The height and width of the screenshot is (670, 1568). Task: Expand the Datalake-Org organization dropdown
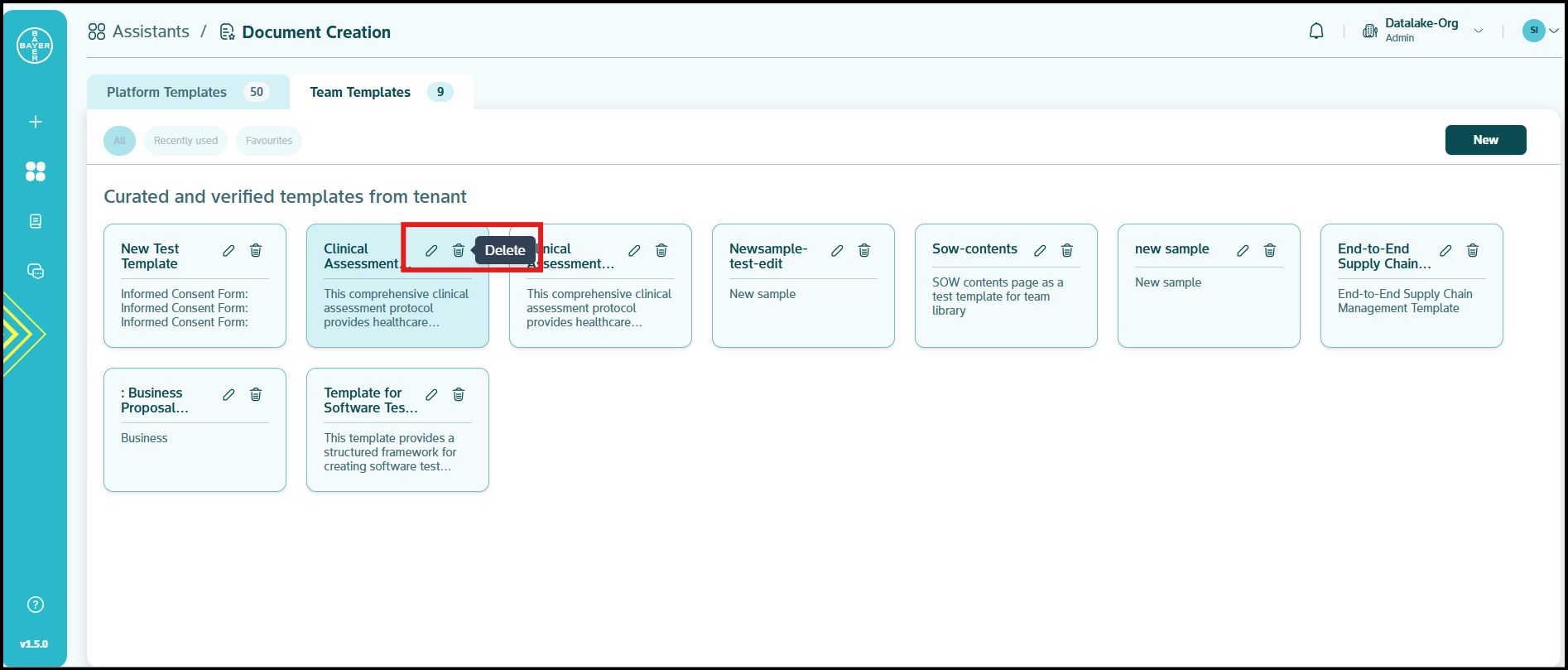click(1478, 31)
